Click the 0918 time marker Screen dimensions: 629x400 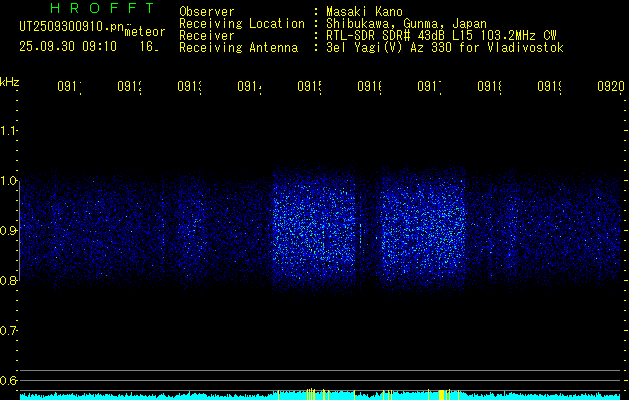tap(490, 87)
